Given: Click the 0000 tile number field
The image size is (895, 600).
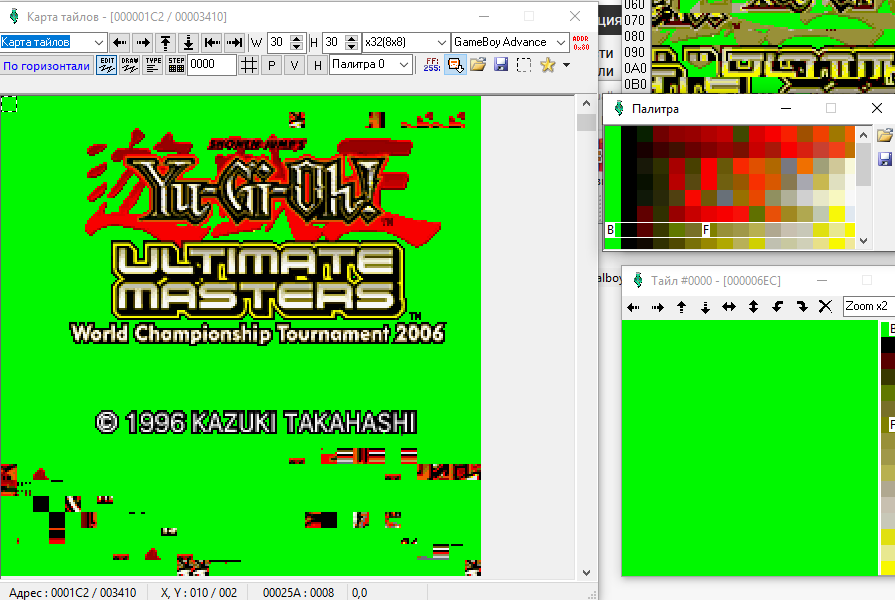Looking at the screenshot, I should point(212,65).
